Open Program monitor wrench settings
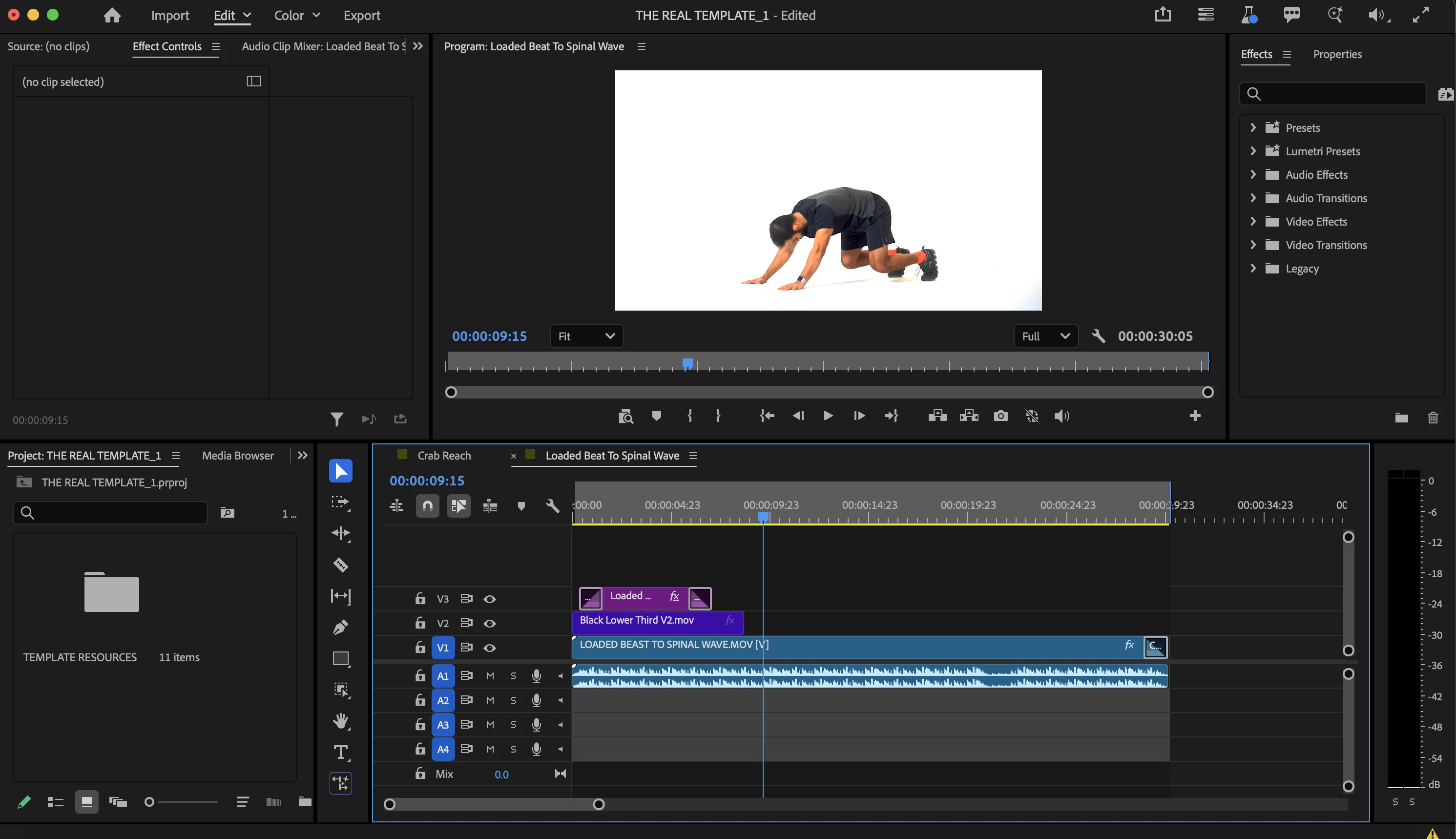The width and height of the screenshot is (1456, 839). pyautogui.click(x=1098, y=336)
